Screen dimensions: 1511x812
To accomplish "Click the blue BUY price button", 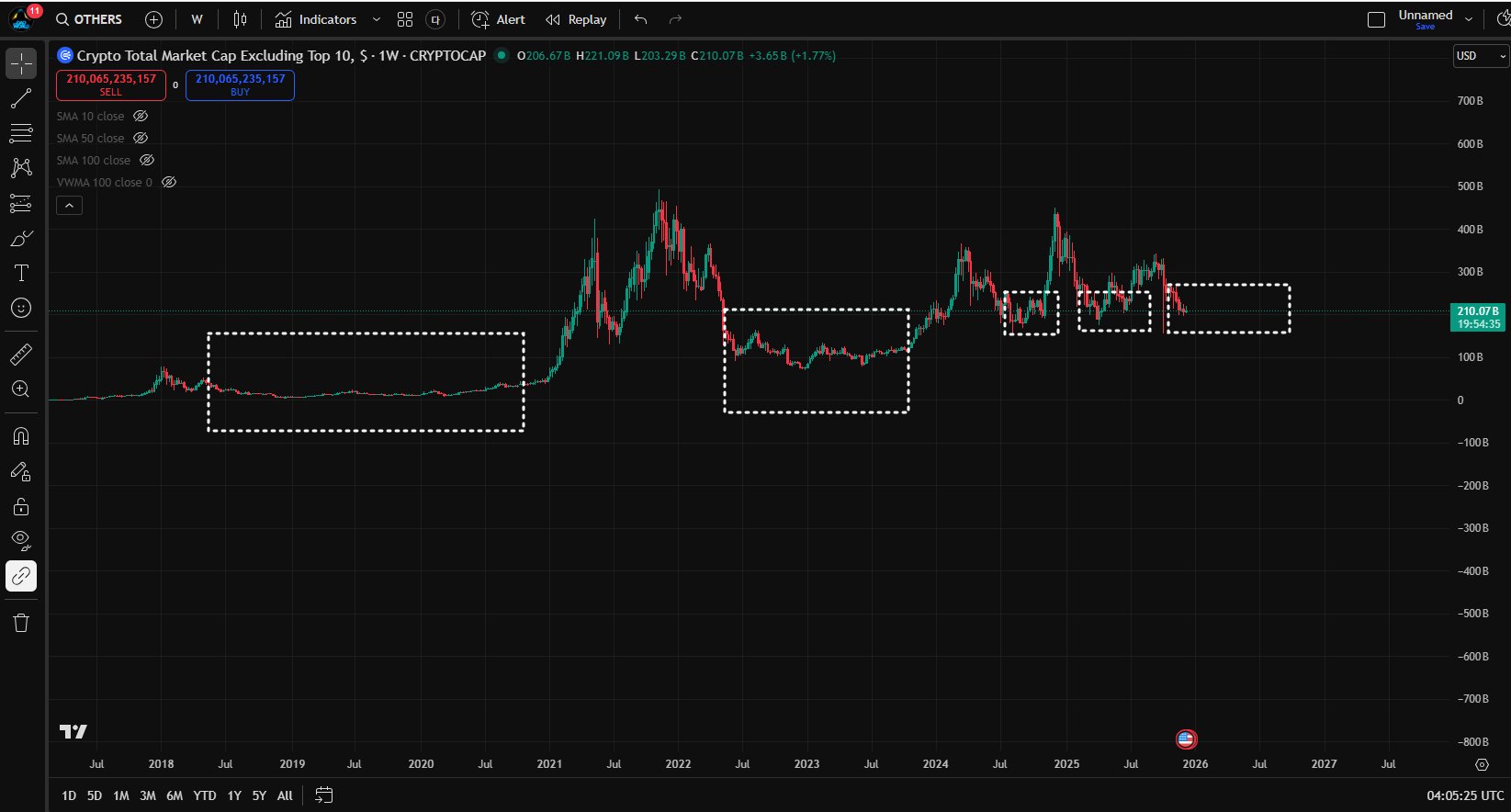I will click(x=240, y=85).
